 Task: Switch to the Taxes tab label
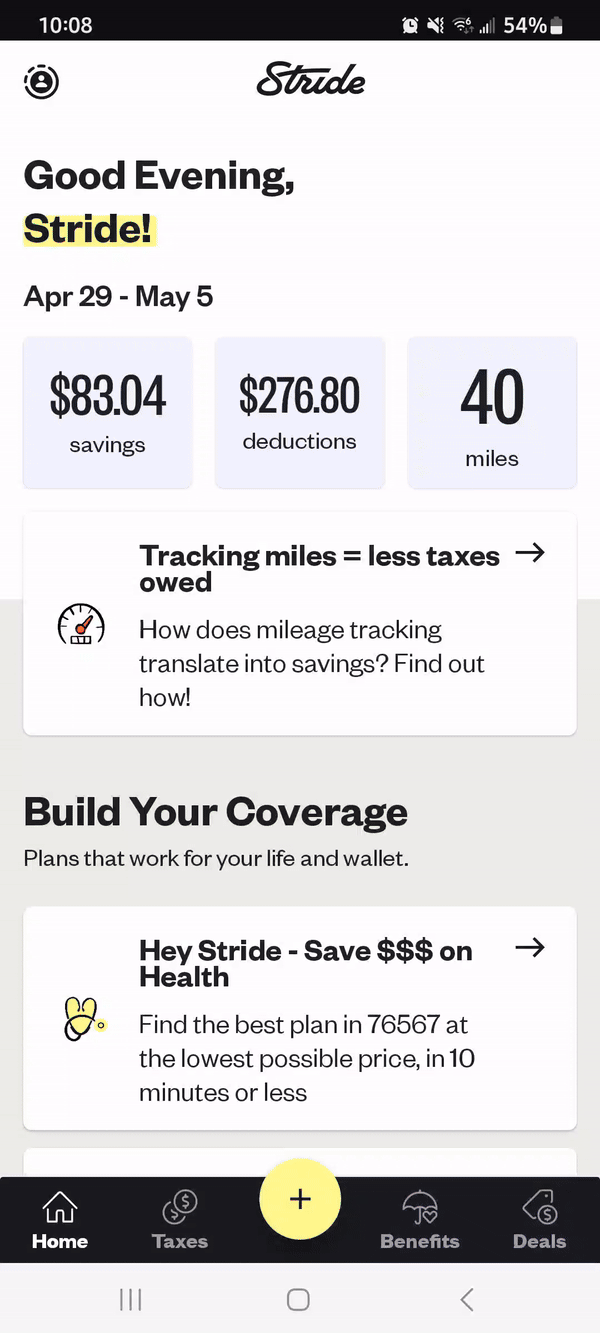tap(180, 1241)
